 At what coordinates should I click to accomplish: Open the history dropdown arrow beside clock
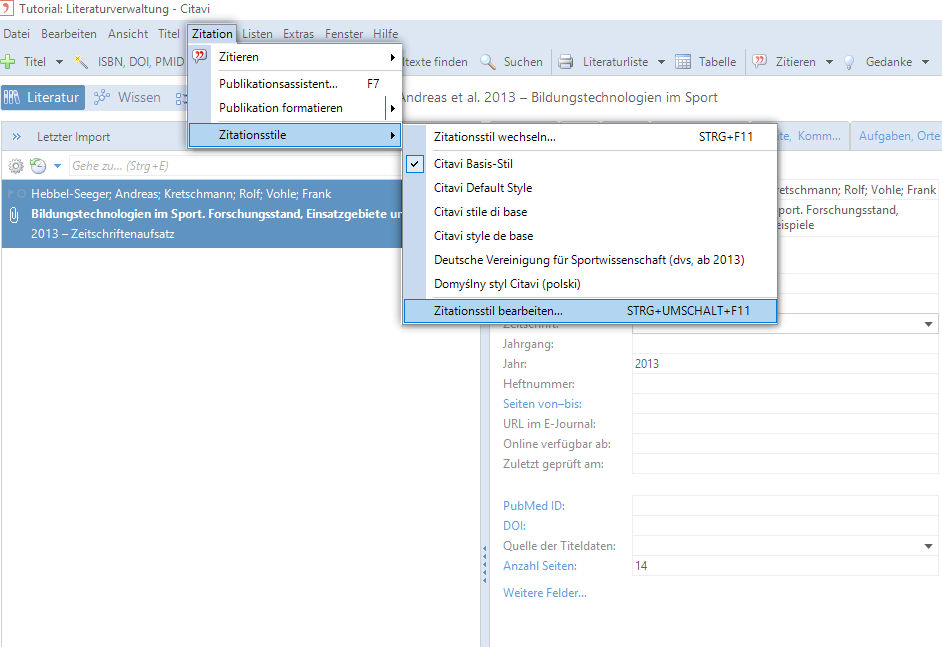point(58,166)
